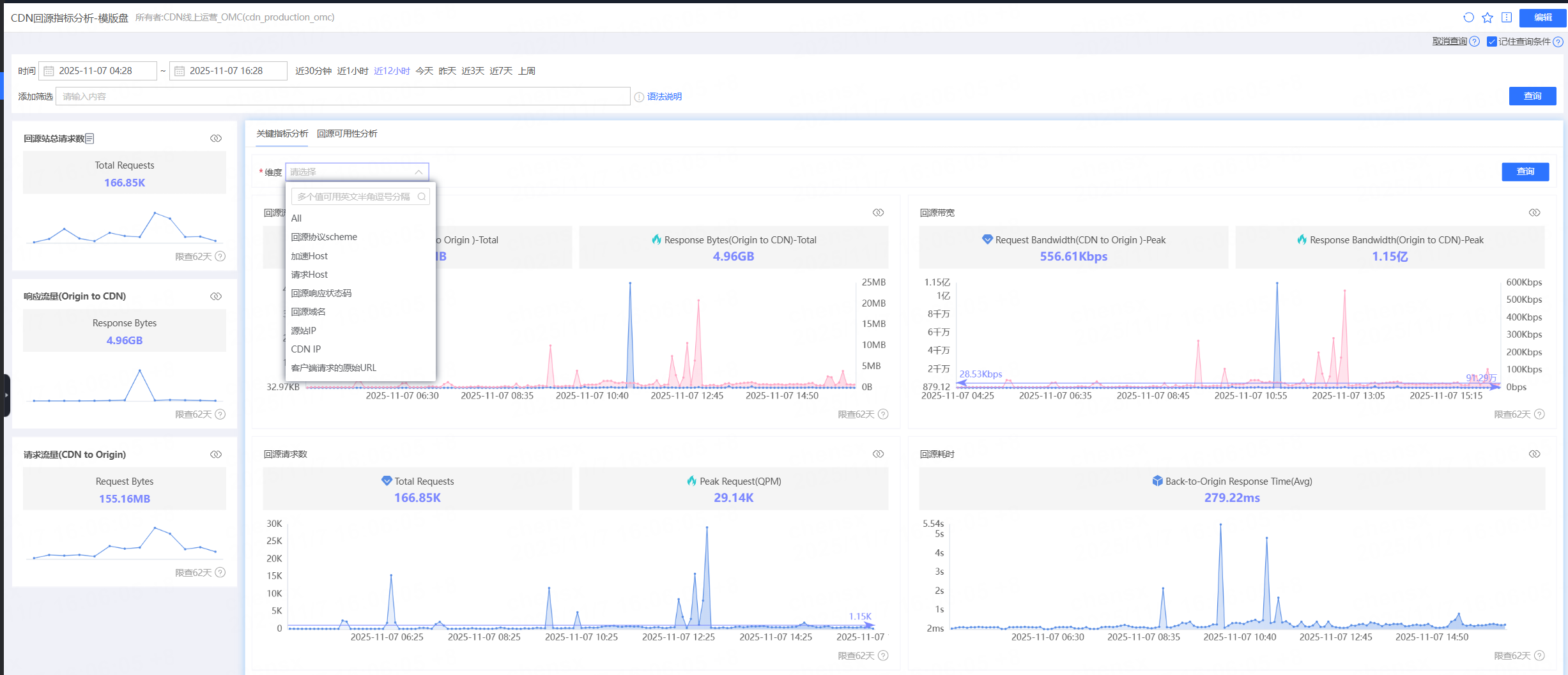
Task: Click the 添加筛选 filter input field
Action: click(x=345, y=96)
